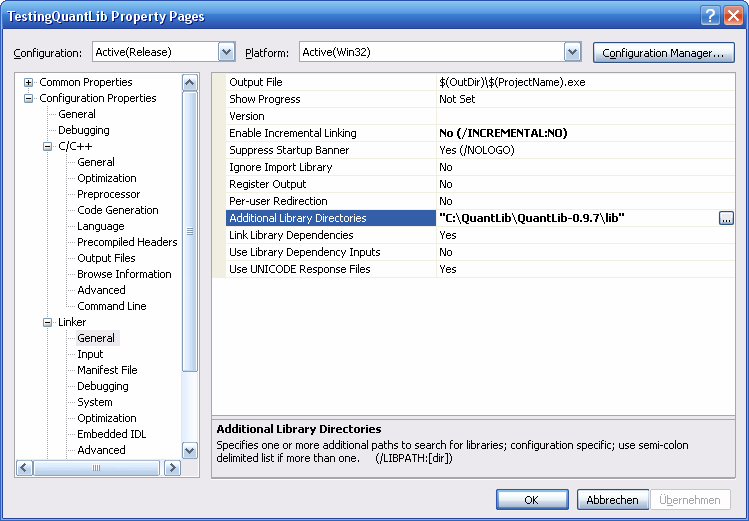Select General under Configuration Properties

(x=77, y=114)
